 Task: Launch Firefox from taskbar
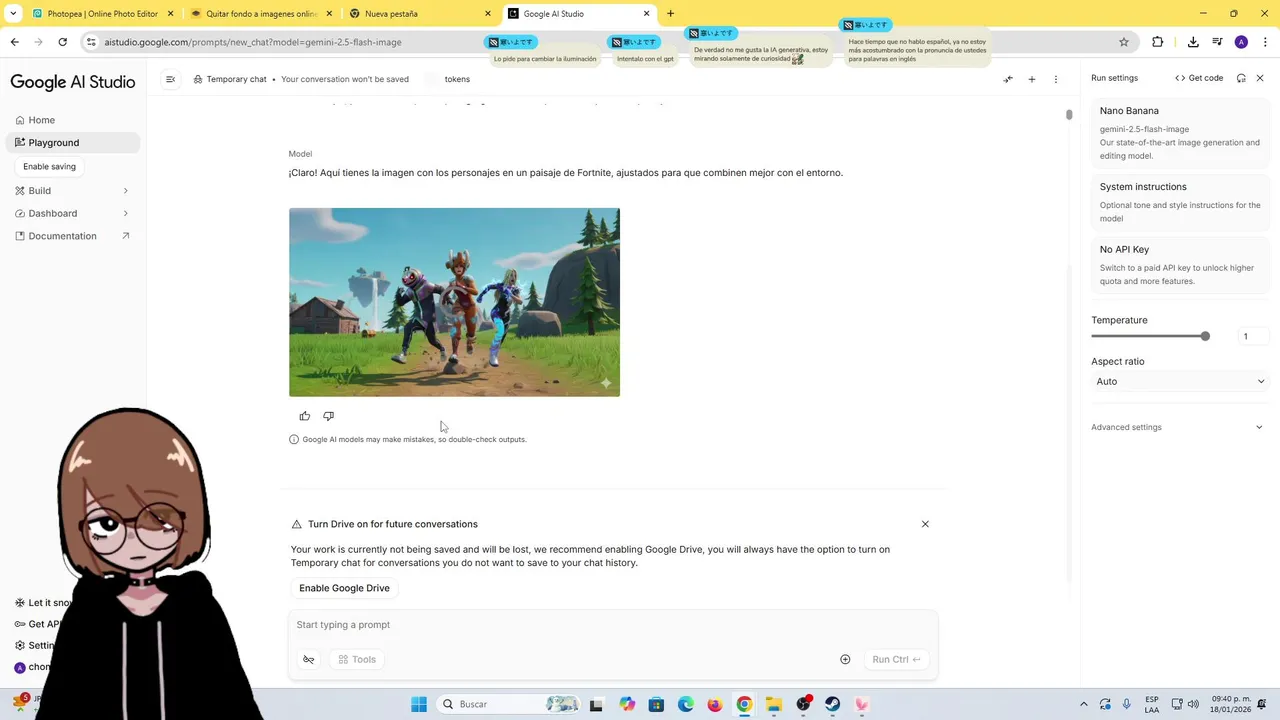(x=714, y=704)
